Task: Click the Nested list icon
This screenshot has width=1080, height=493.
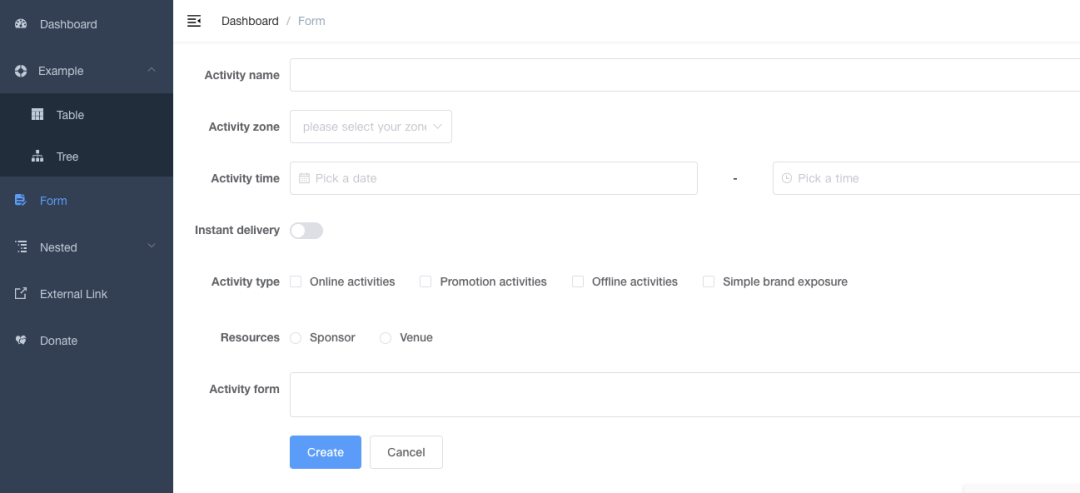Action: [21, 247]
